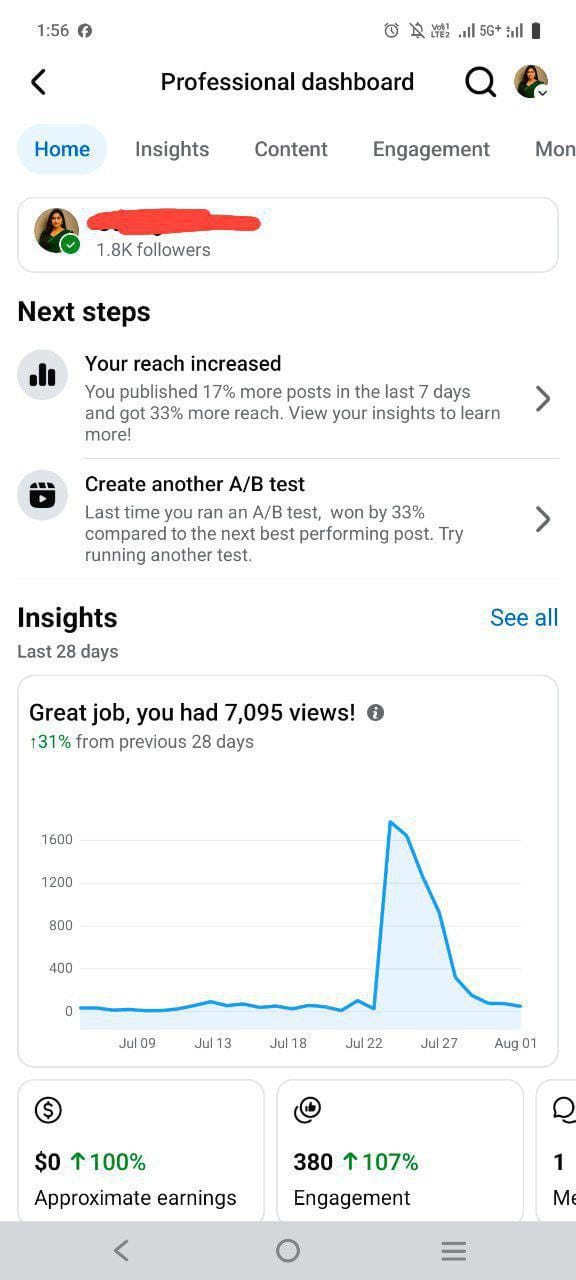The image size is (576, 1280).
Task: Select the Home tab
Action: [62, 149]
